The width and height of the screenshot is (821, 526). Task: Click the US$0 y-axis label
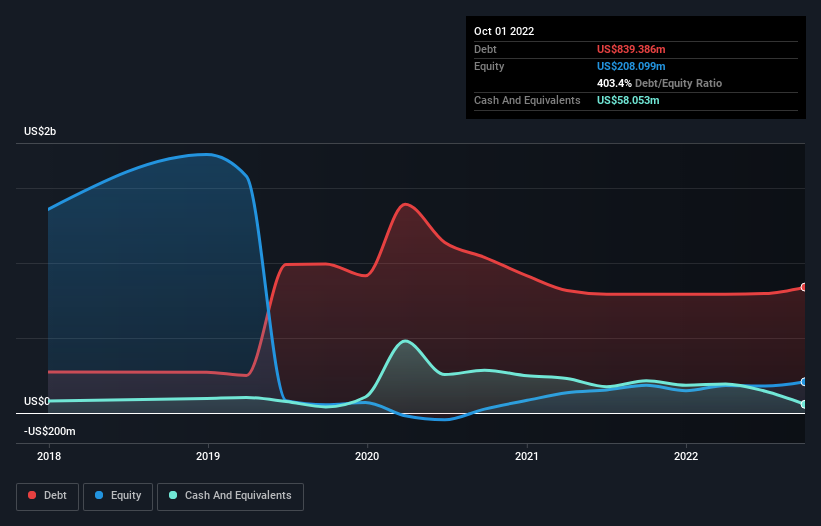pyautogui.click(x=37, y=401)
